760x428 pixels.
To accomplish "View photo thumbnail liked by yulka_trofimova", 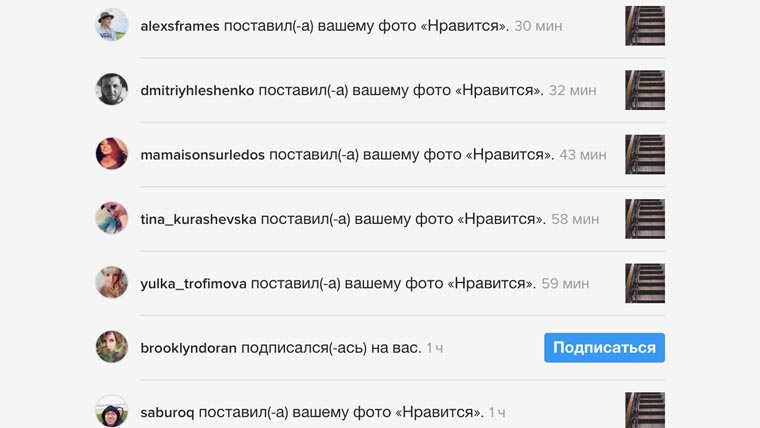I will (x=645, y=283).
